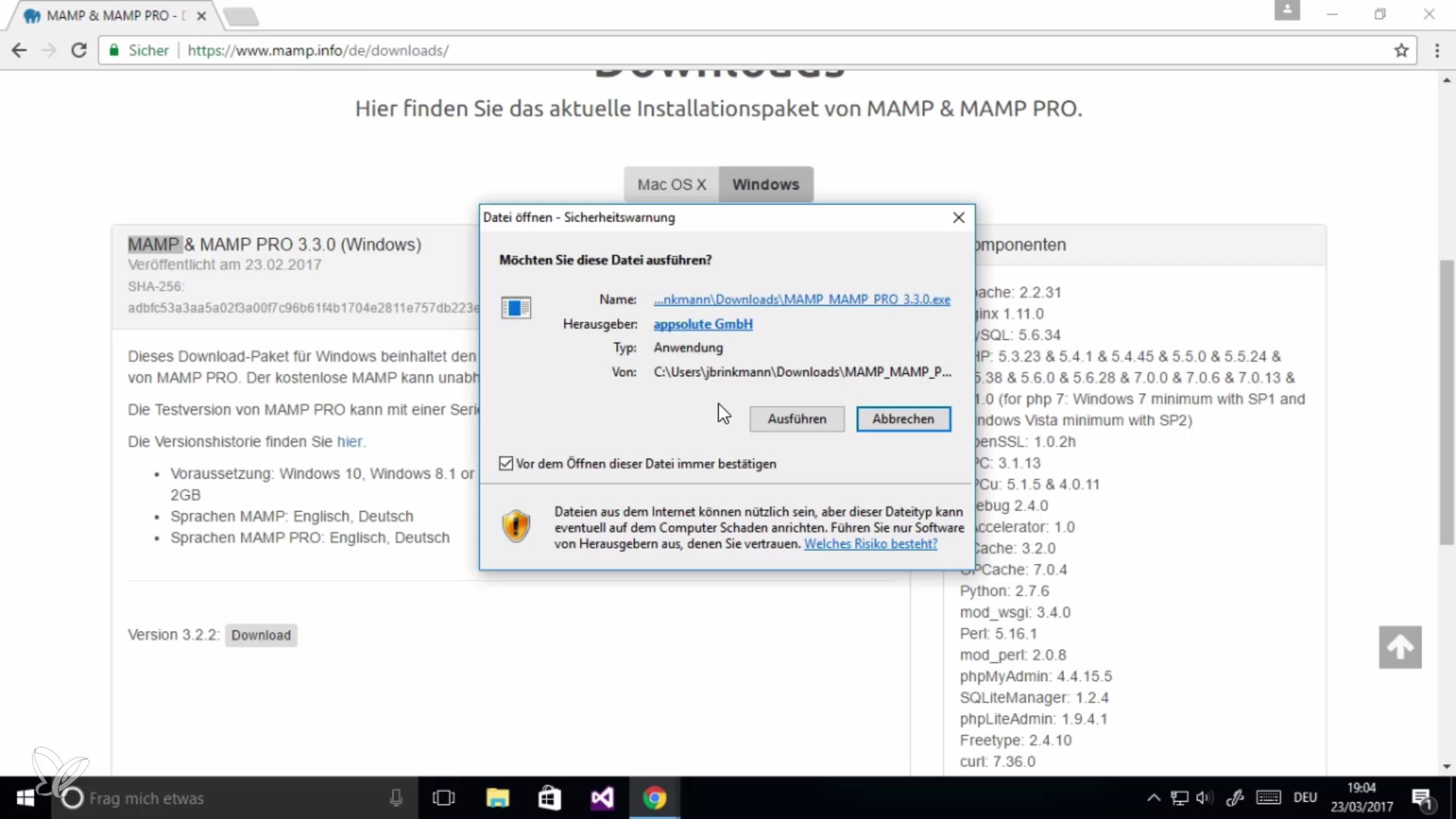Open the Windows Store taskbar icon
Viewport: 1456px width, 819px height.
pyautogui.click(x=550, y=798)
